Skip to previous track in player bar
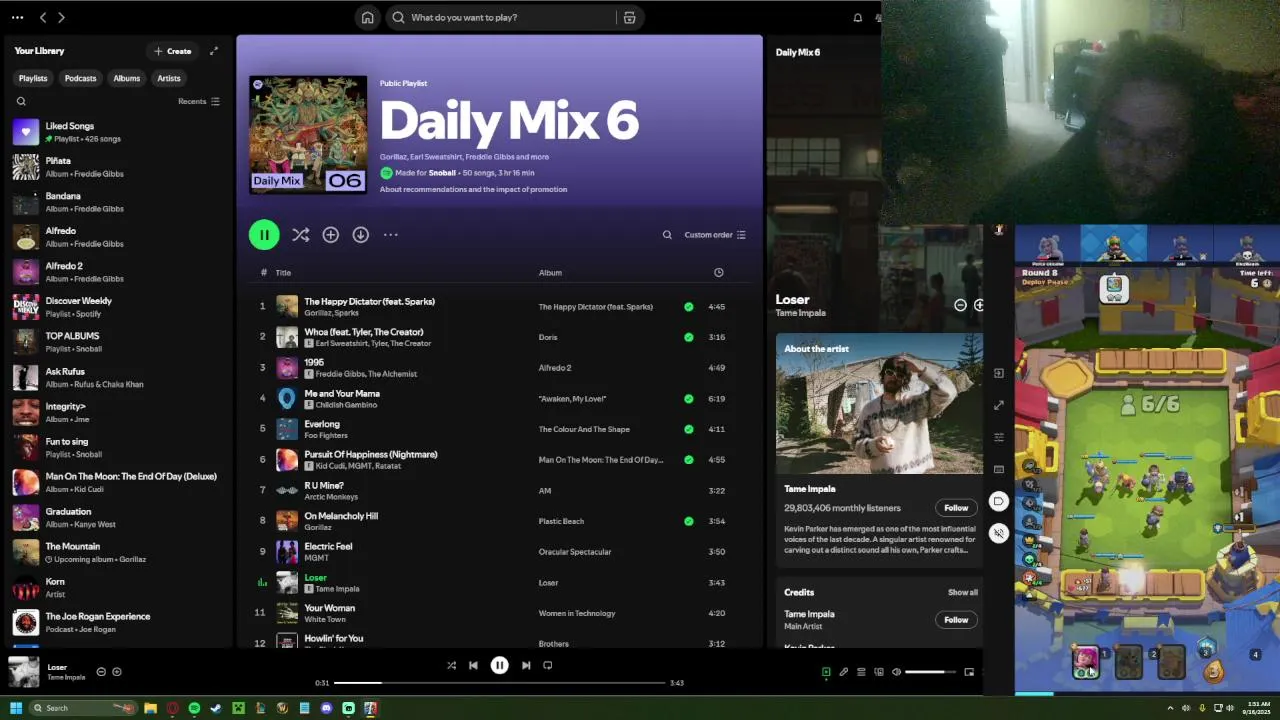1280x720 pixels. [473, 665]
